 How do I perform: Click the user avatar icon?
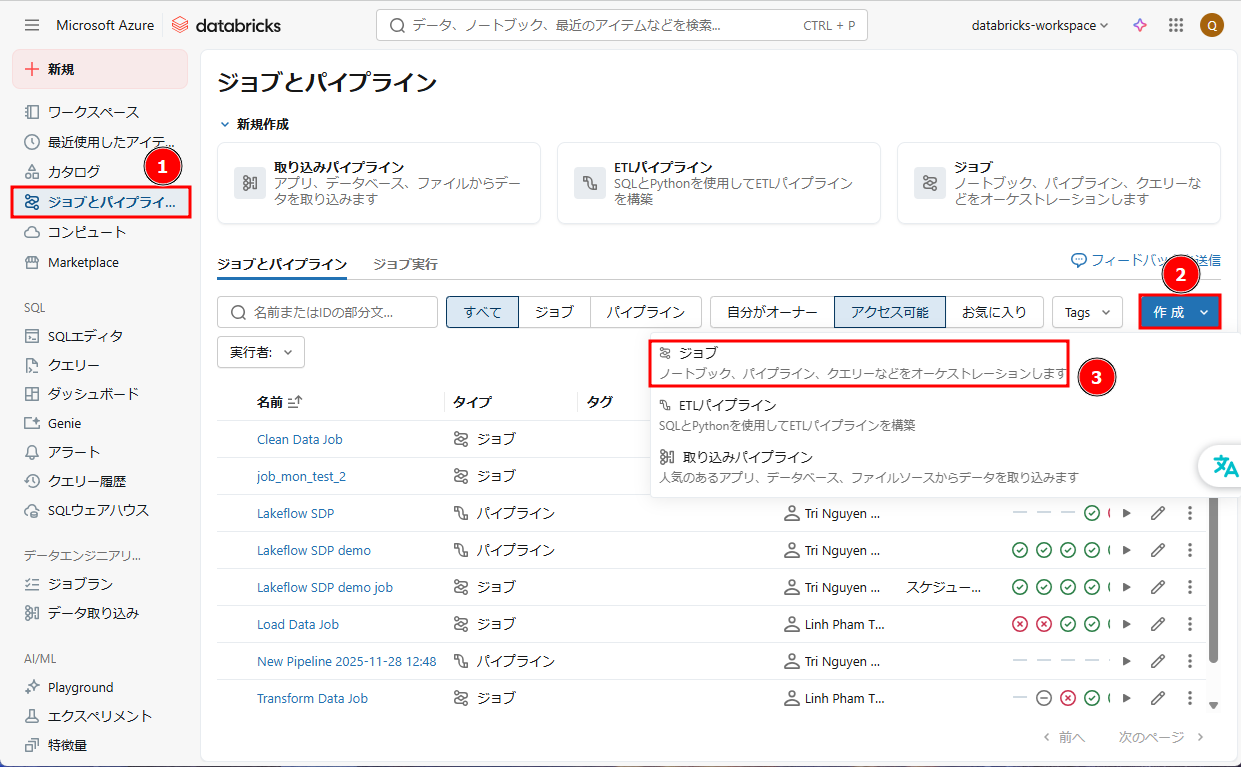click(1211, 25)
